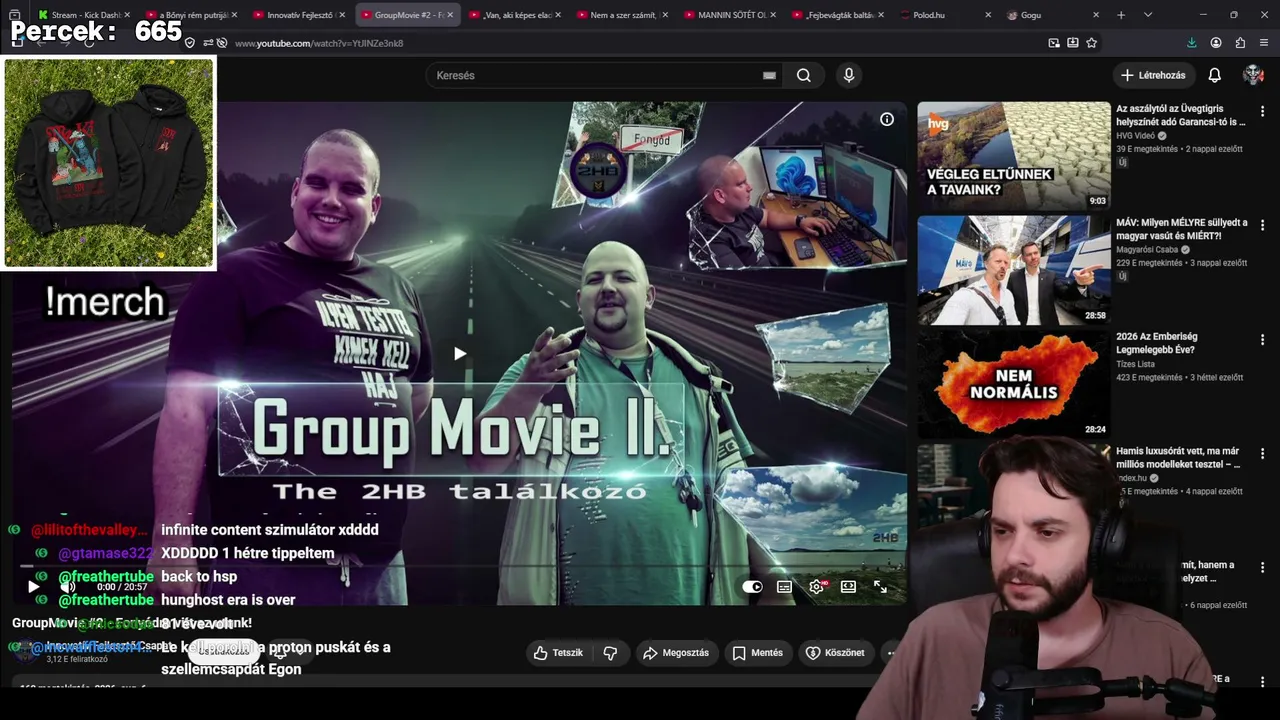Open the 'Az aszálytól az Üvegtigris' video title
Image resolution: width=1280 pixels, height=720 pixels.
(x=1181, y=115)
